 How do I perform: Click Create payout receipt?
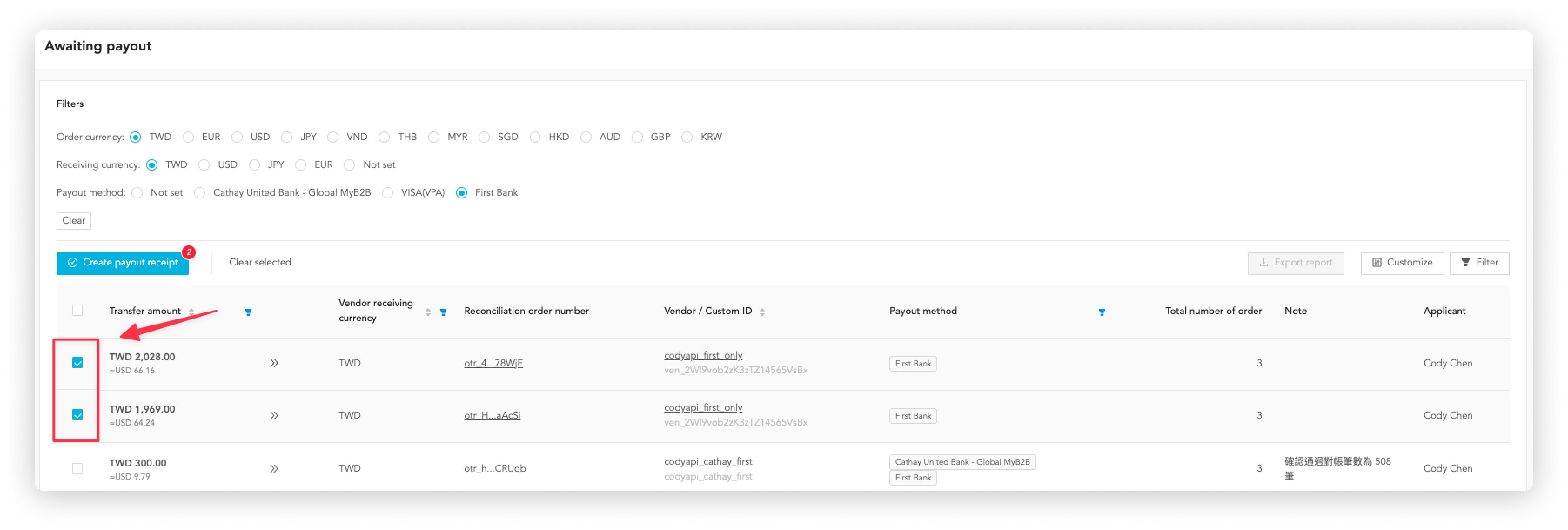123,263
